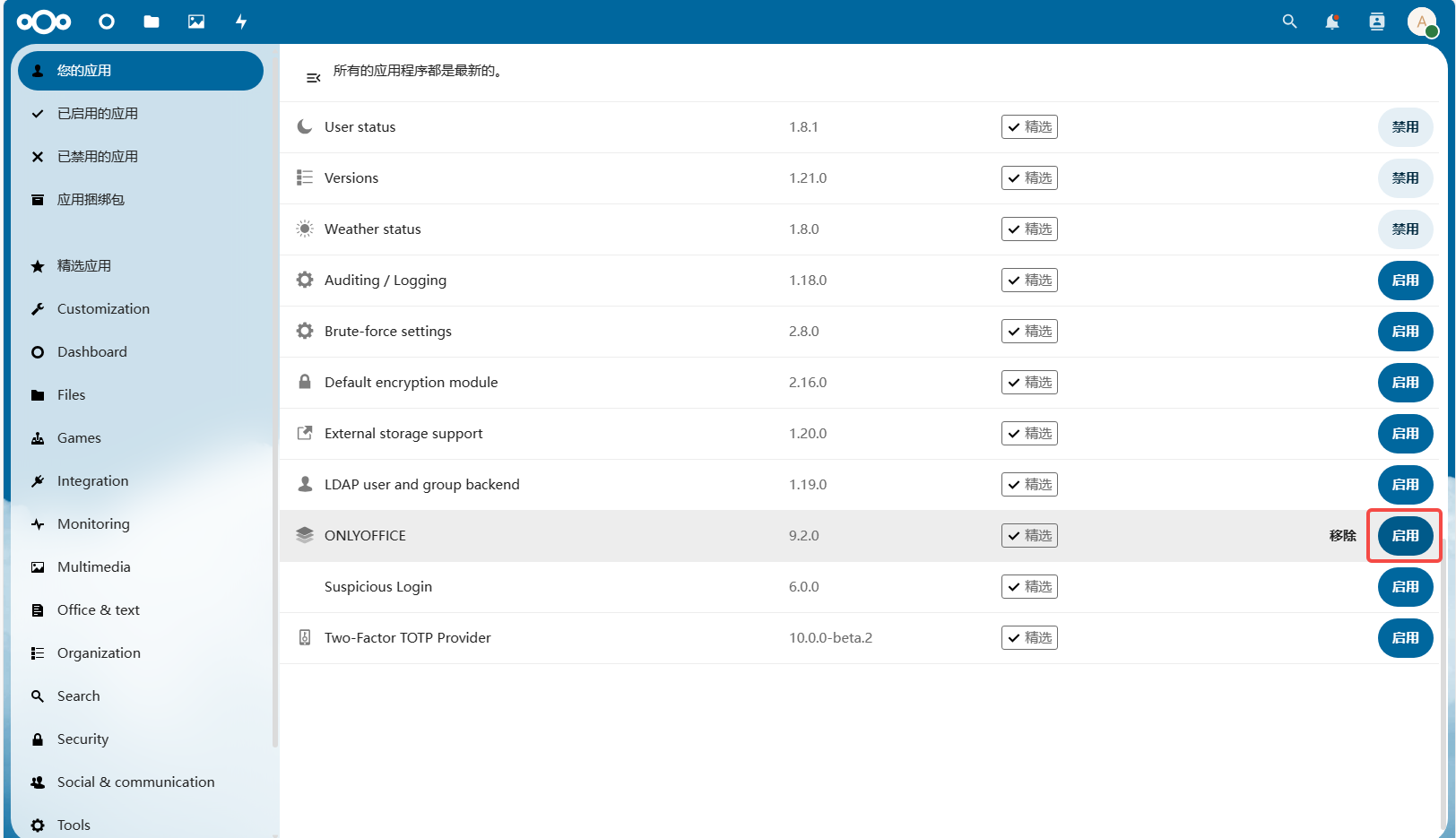Open the Photos icon in top bar
The width and height of the screenshot is (1456, 838).
click(x=196, y=22)
